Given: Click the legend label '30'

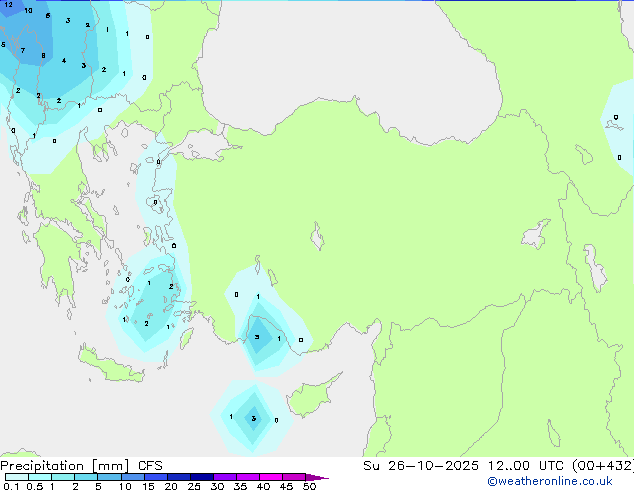Looking at the screenshot, I should [x=217, y=486].
